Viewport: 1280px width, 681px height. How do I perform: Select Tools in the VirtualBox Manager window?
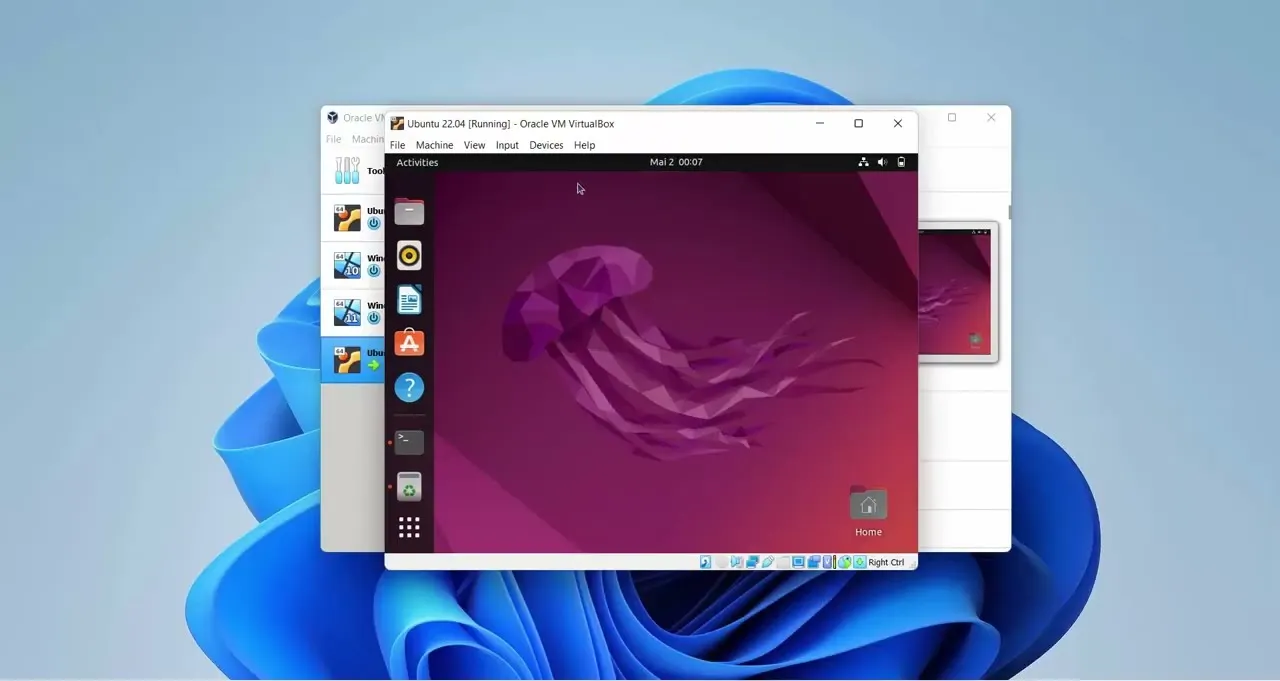pyautogui.click(x=354, y=170)
